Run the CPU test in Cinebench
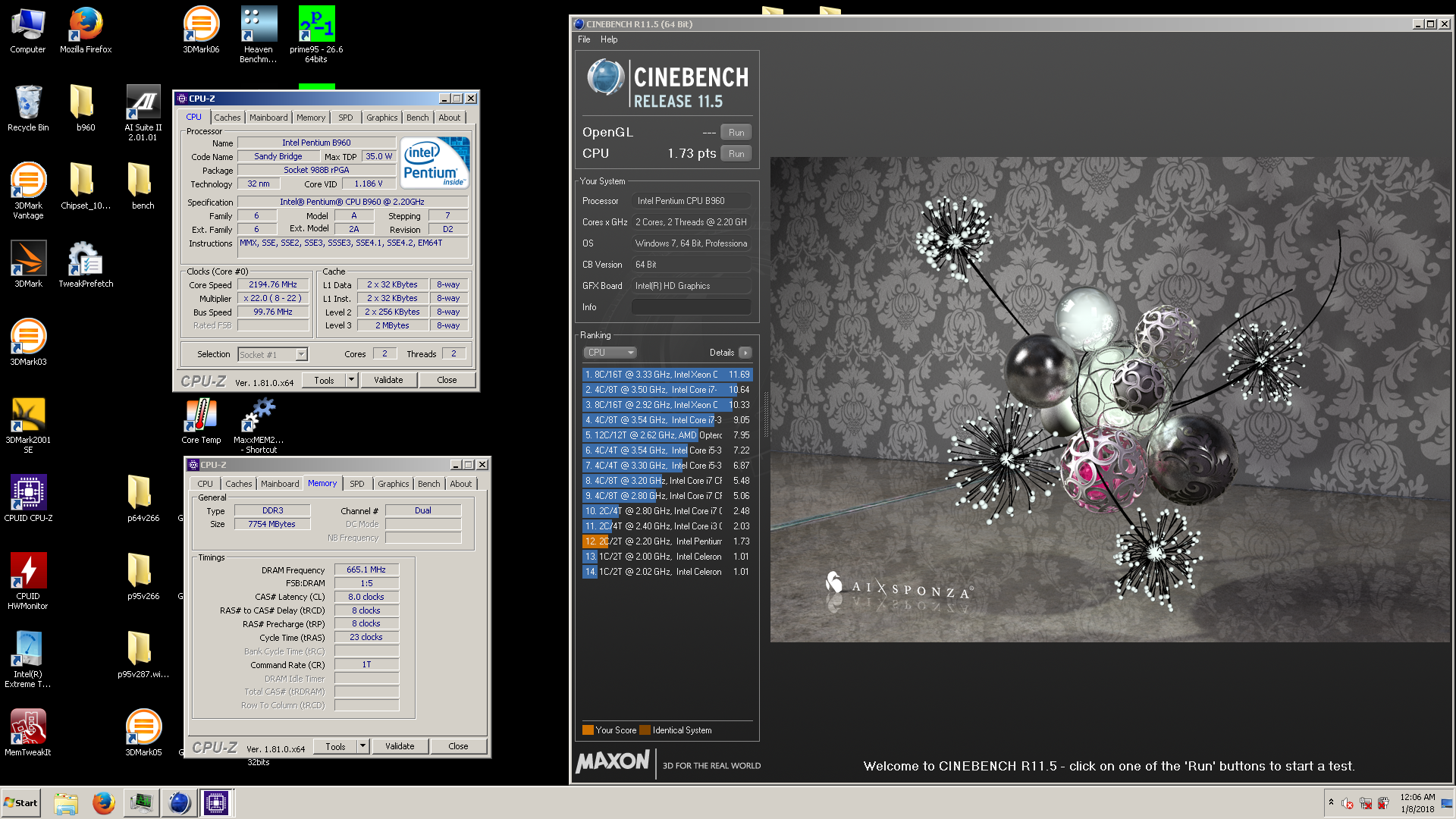 [736, 154]
